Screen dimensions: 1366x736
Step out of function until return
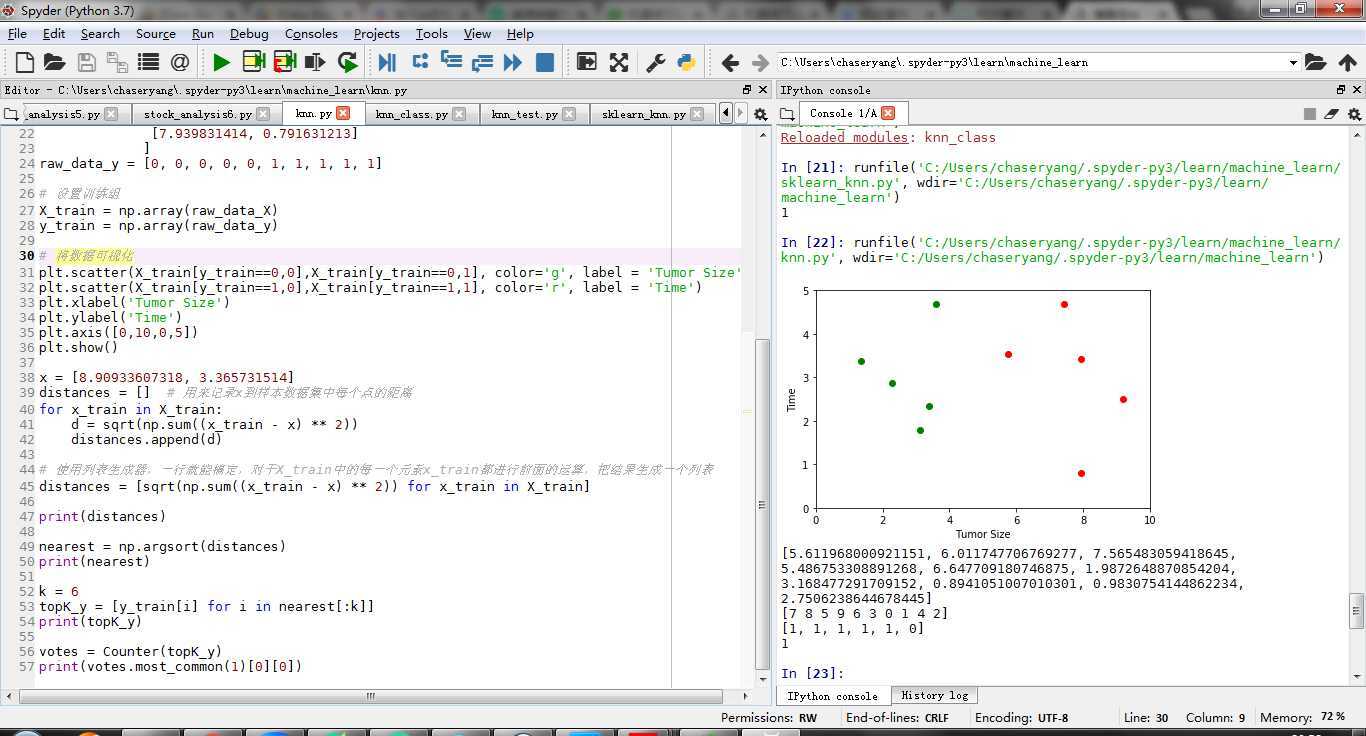tap(482, 62)
